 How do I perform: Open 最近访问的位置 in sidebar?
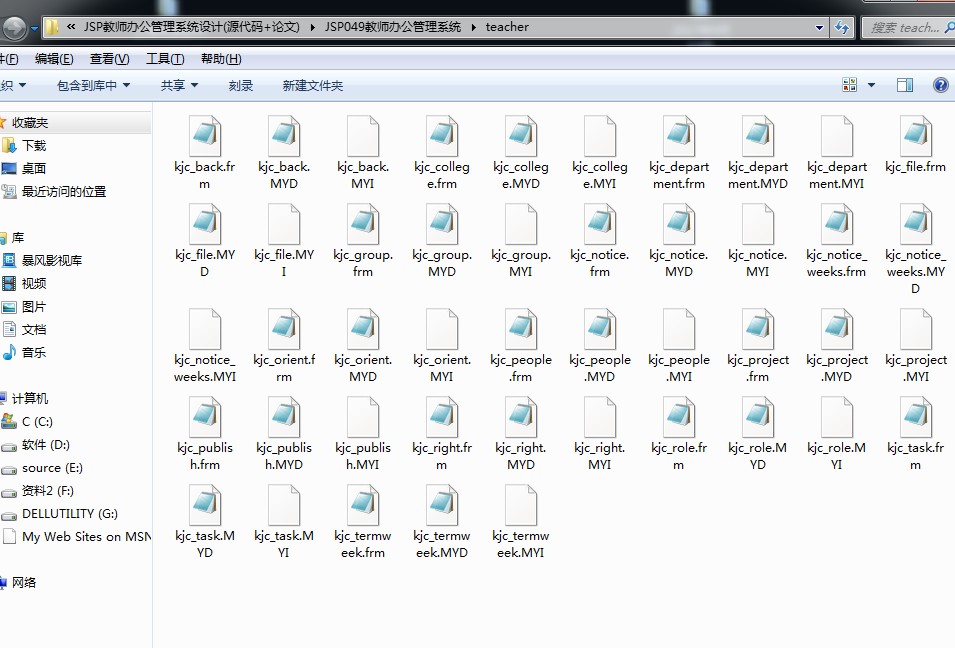[x=64, y=191]
